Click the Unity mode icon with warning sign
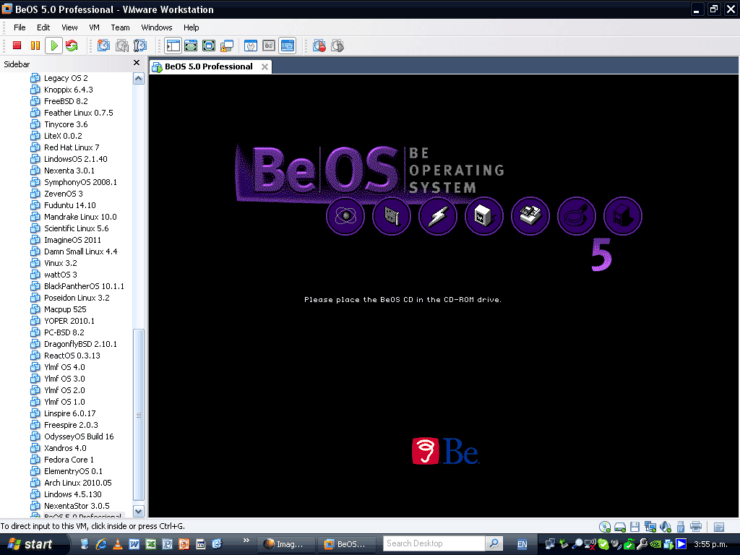 227,45
